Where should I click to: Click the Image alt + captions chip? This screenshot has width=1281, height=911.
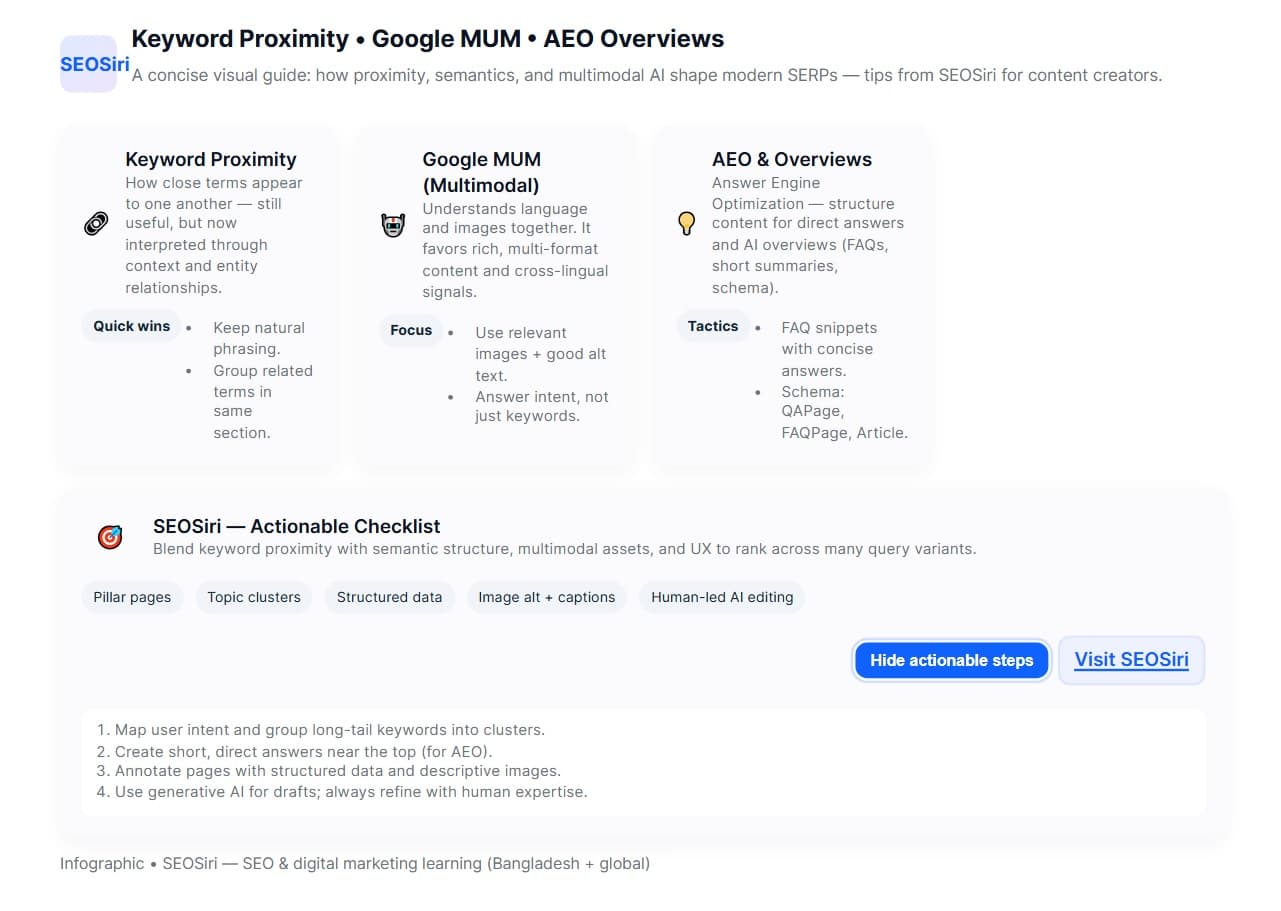point(546,597)
